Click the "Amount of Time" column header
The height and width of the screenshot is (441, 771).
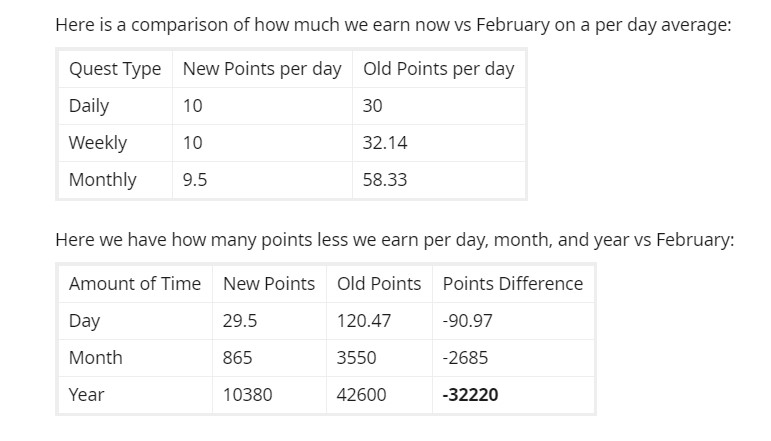pyautogui.click(x=135, y=284)
